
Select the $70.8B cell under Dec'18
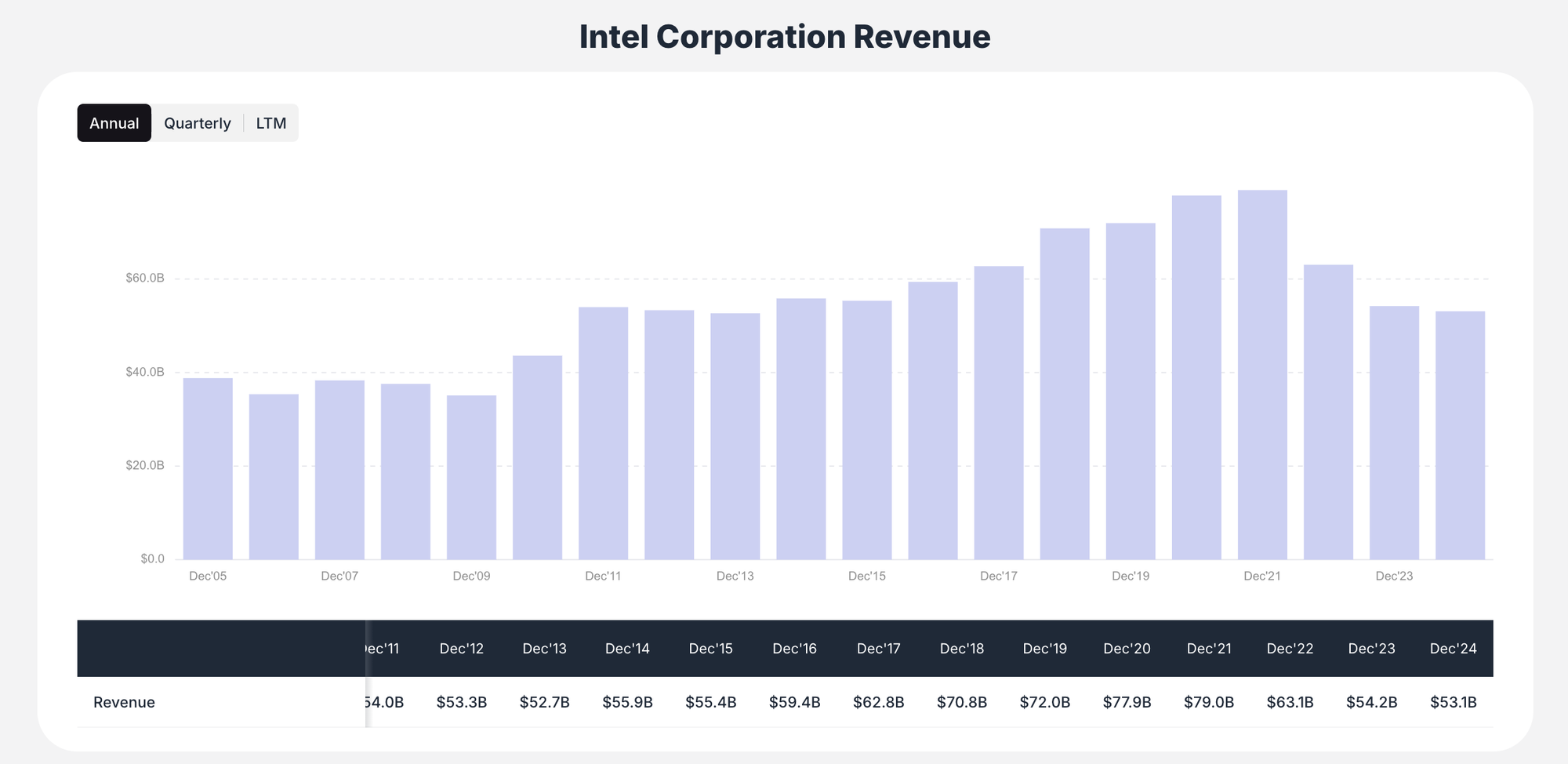click(x=962, y=702)
